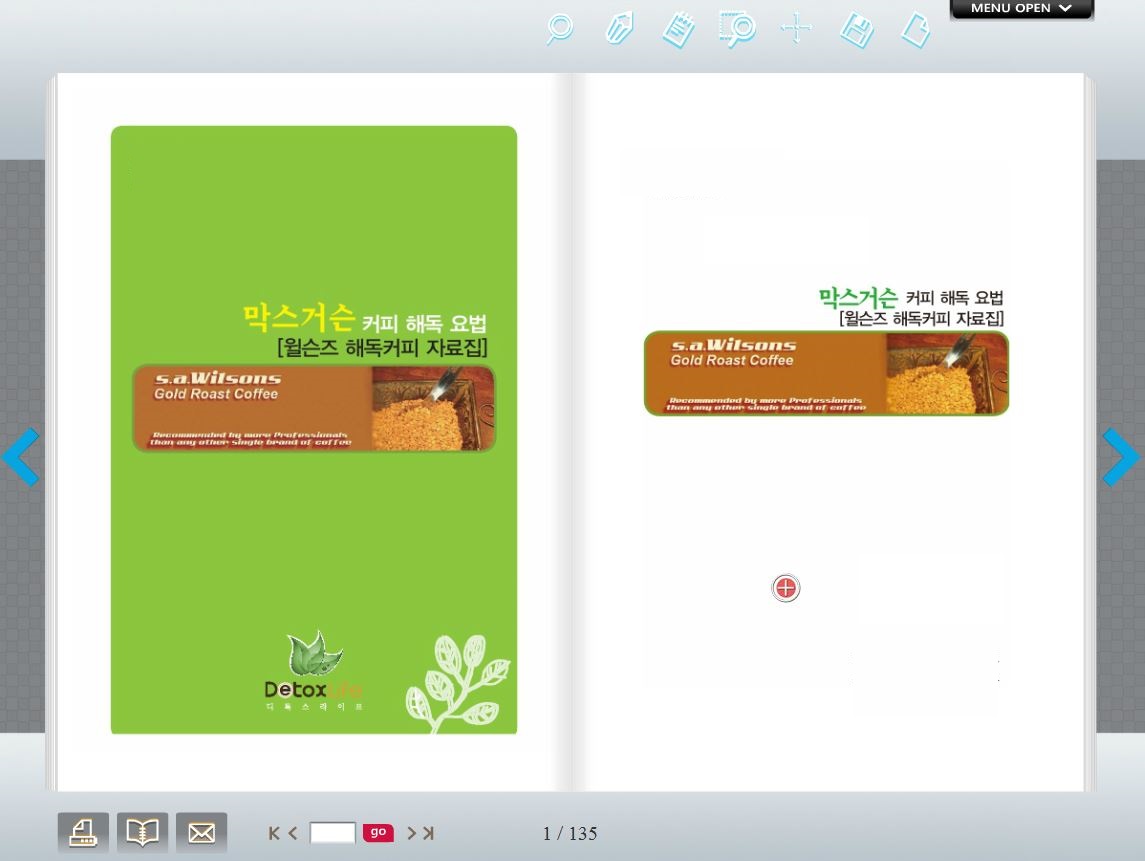Click the page number input field
The image size is (1145, 861).
click(x=332, y=833)
